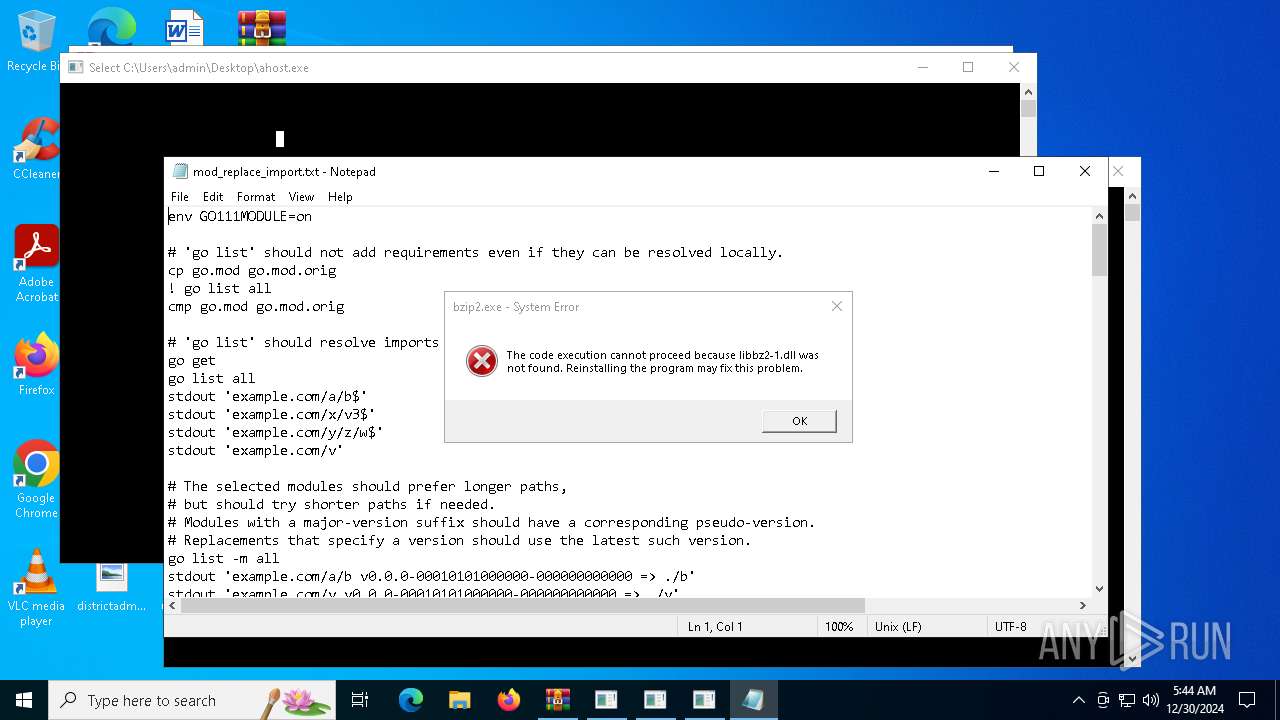Maximize the Notepad window
This screenshot has height=720, width=1280.
(x=1039, y=171)
